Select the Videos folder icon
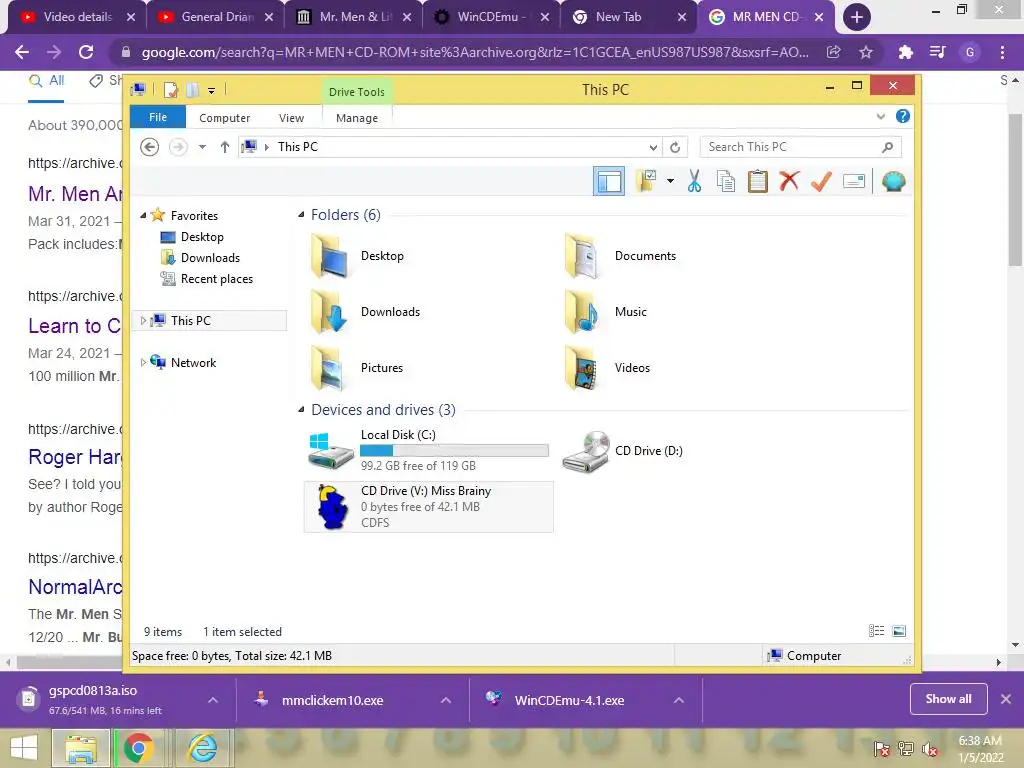1024x768 pixels. tap(581, 368)
